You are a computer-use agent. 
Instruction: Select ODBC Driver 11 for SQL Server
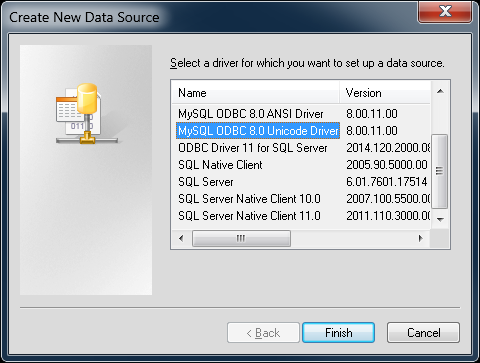tap(253, 148)
